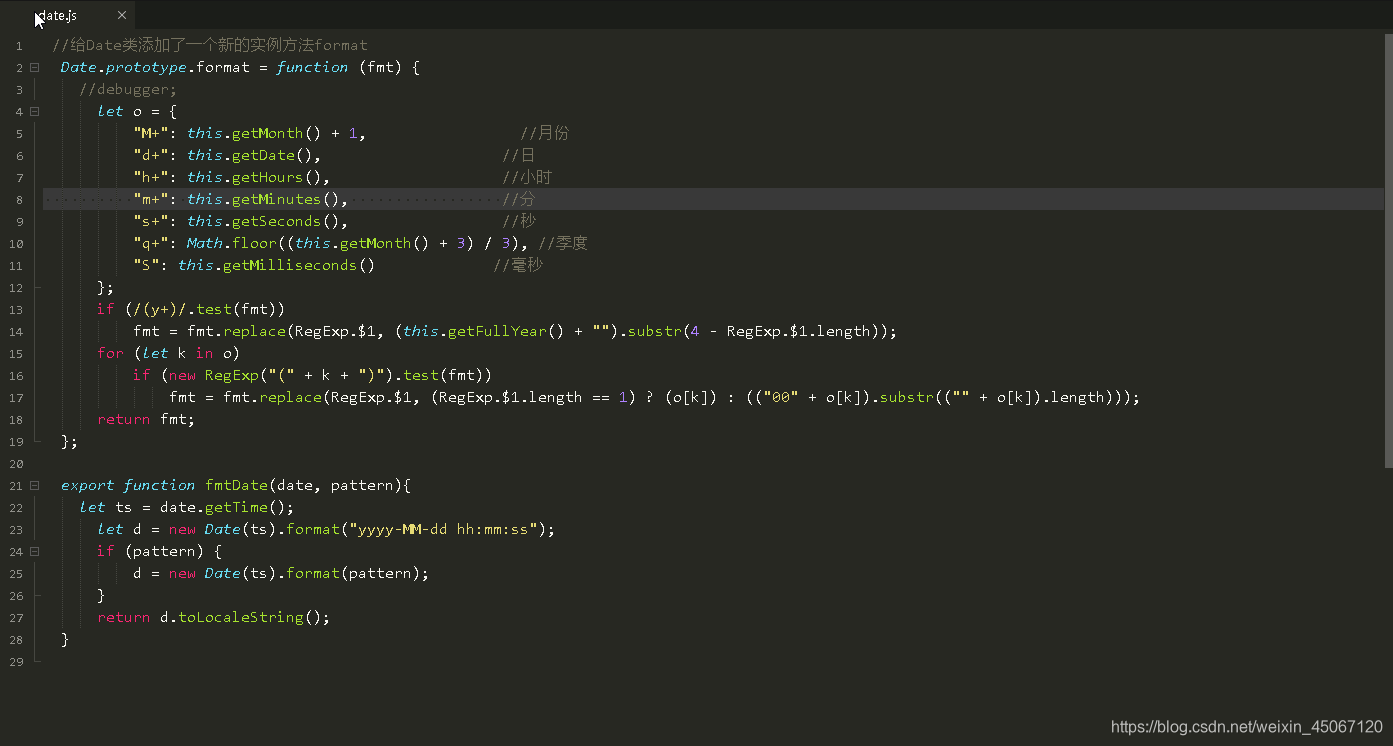Collapse the fold marker on line 24
Image resolution: width=1393 pixels, height=746 pixels.
coord(34,552)
